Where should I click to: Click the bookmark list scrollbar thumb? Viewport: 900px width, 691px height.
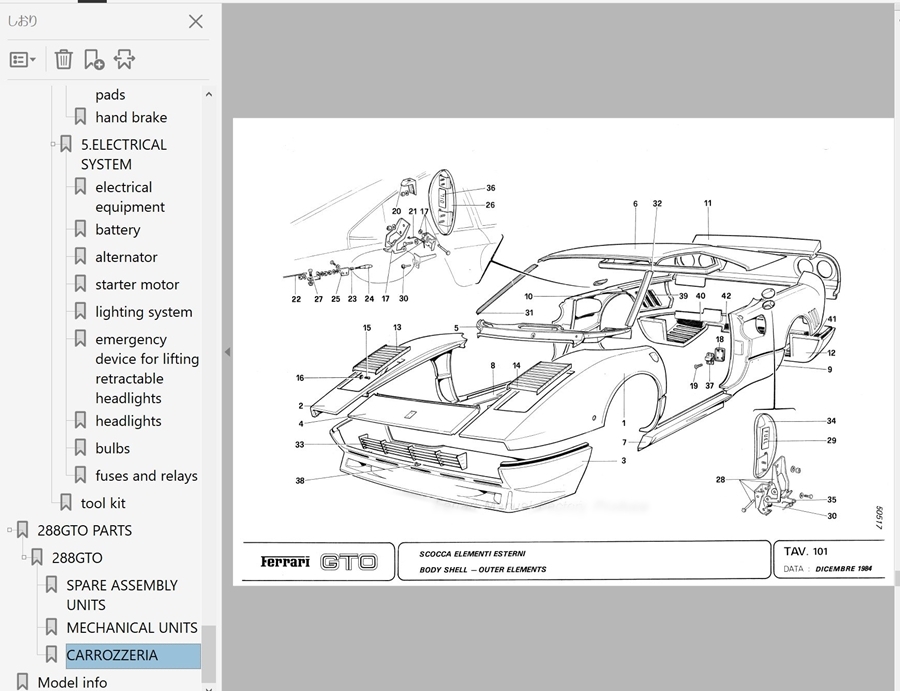[209, 653]
